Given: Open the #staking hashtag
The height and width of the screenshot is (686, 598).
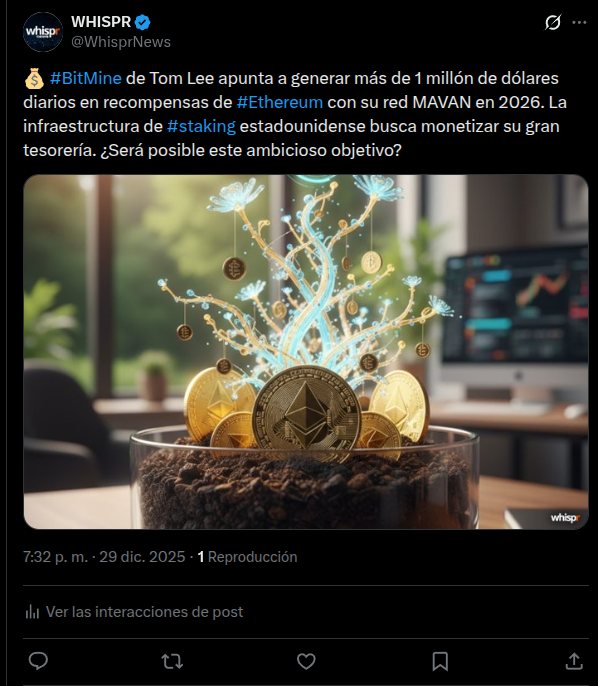Looking at the screenshot, I should point(201,126).
